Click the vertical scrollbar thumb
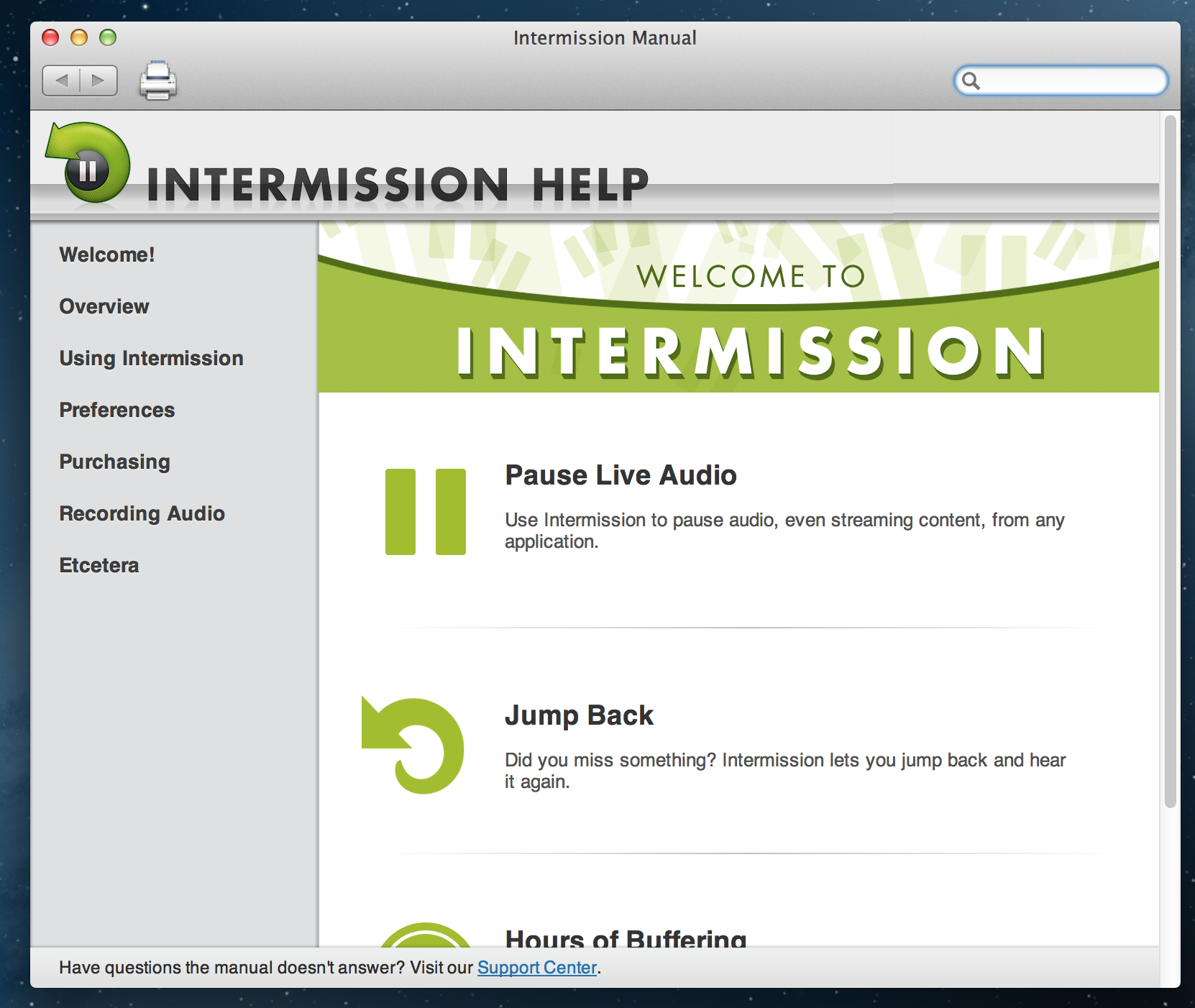Screen dimensions: 1195x1008 point(1171,460)
